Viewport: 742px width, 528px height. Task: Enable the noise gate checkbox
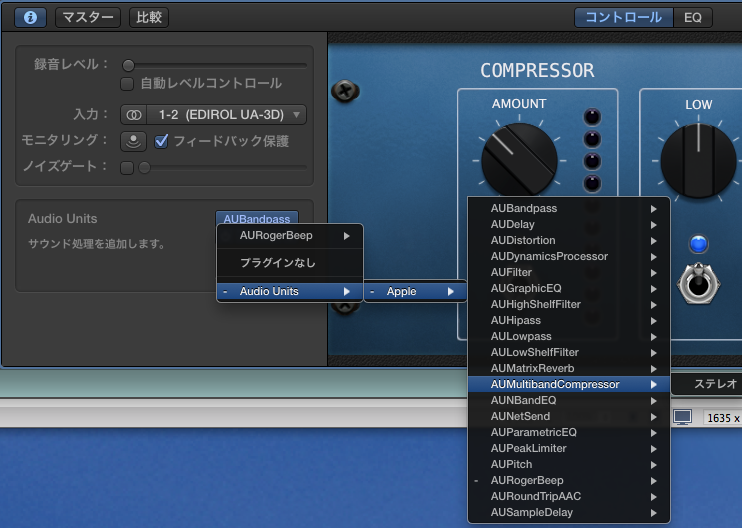pos(127,167)
